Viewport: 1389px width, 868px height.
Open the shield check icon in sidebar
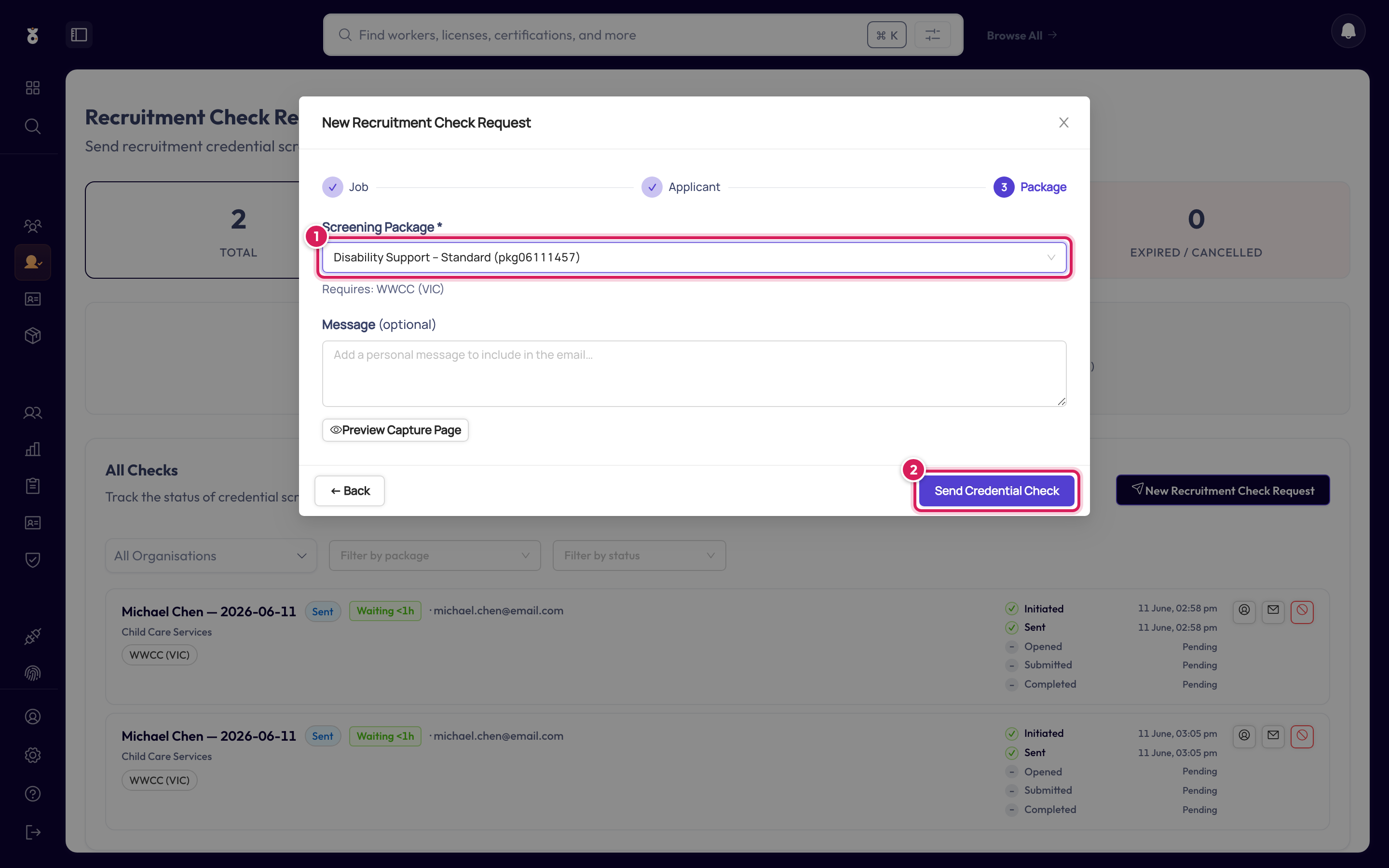[x=33, y=560]
